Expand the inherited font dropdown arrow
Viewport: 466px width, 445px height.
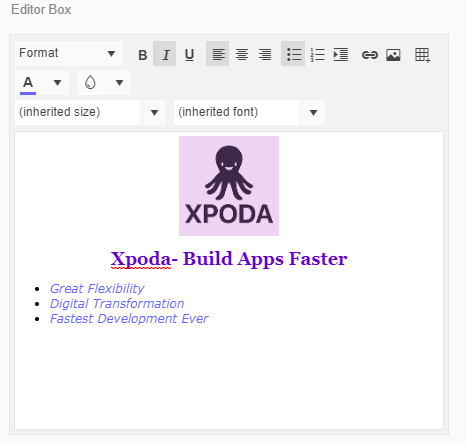pos(313,113)
